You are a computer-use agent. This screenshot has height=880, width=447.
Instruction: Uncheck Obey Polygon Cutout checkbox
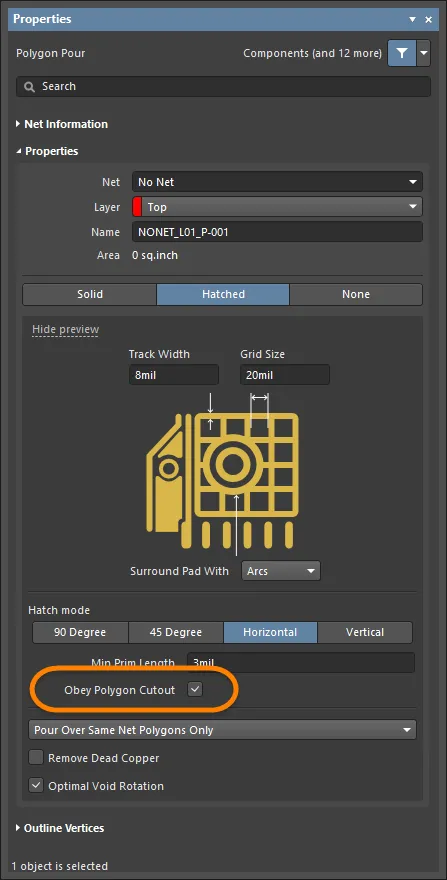[195, 690]
